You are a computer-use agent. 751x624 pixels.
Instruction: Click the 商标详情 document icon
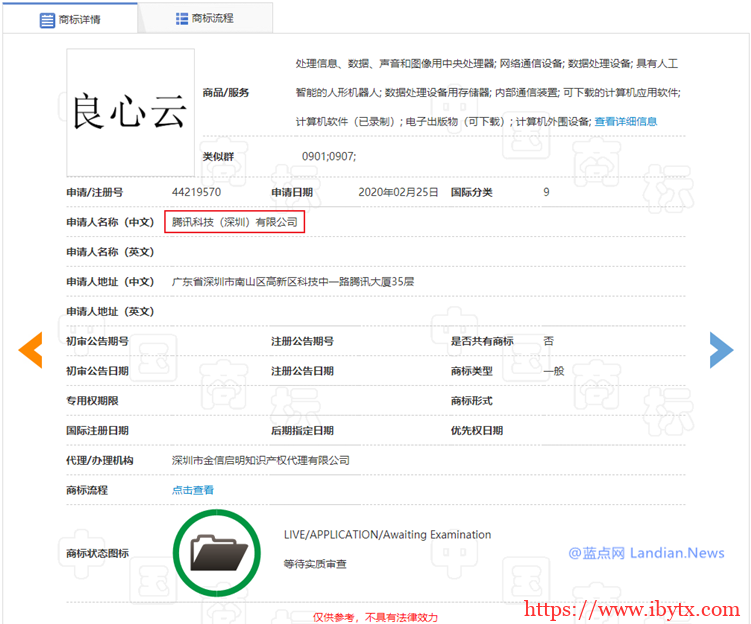47,21
